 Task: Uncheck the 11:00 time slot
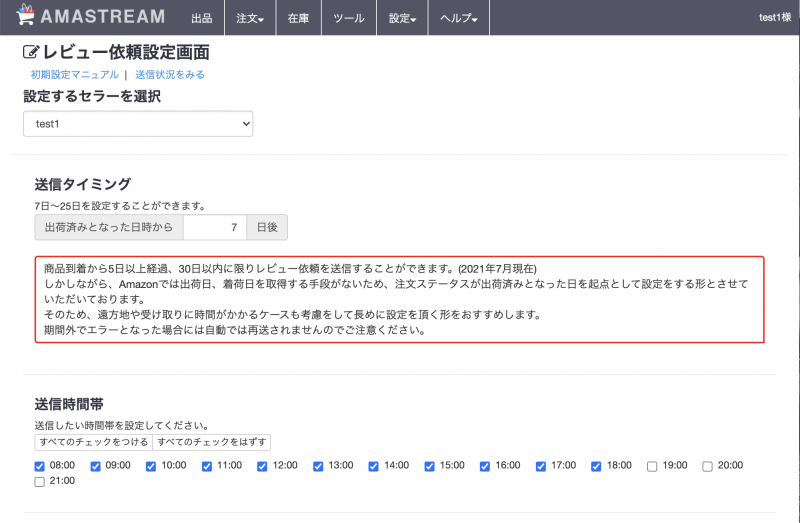207,466
